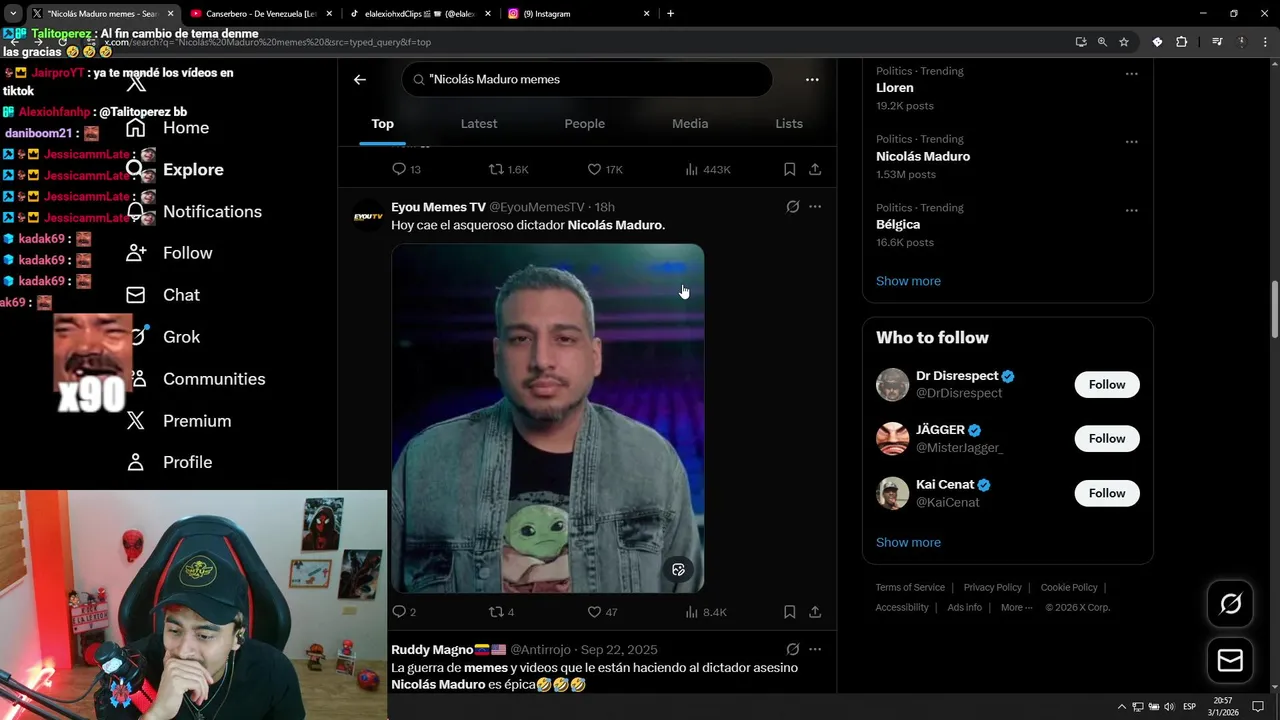1280x720 pixels.
Task: Open Grok icon on Ruddy Magno post
Action: point(793,649)
